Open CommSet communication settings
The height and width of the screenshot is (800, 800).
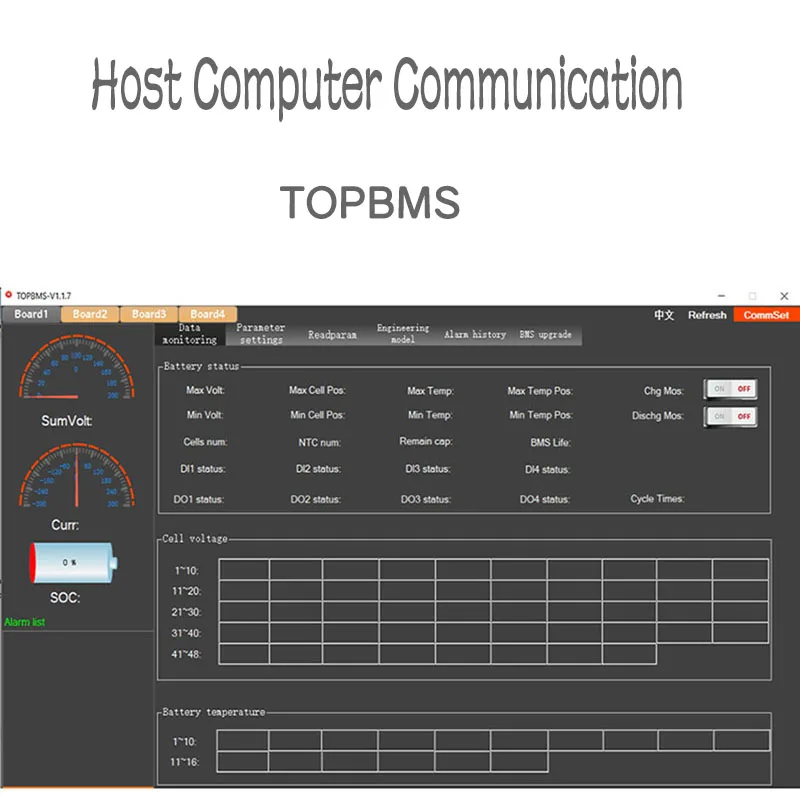coord(766,315)
